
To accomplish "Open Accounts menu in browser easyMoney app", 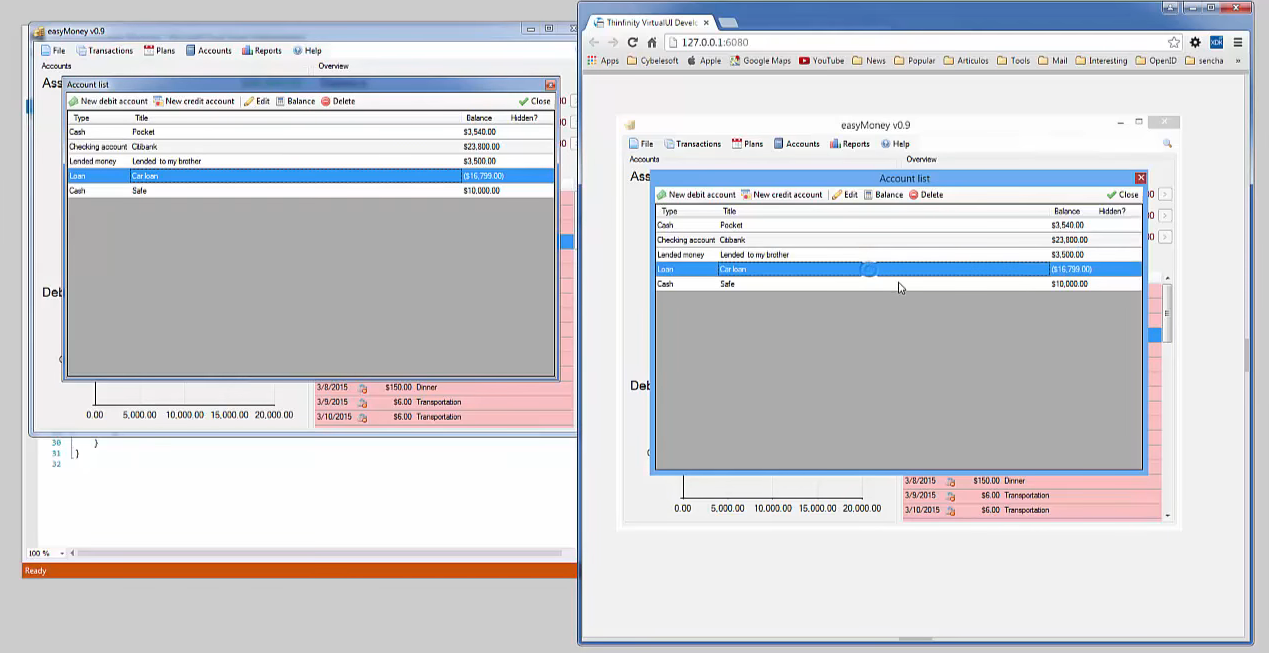I will pos(796,144).
